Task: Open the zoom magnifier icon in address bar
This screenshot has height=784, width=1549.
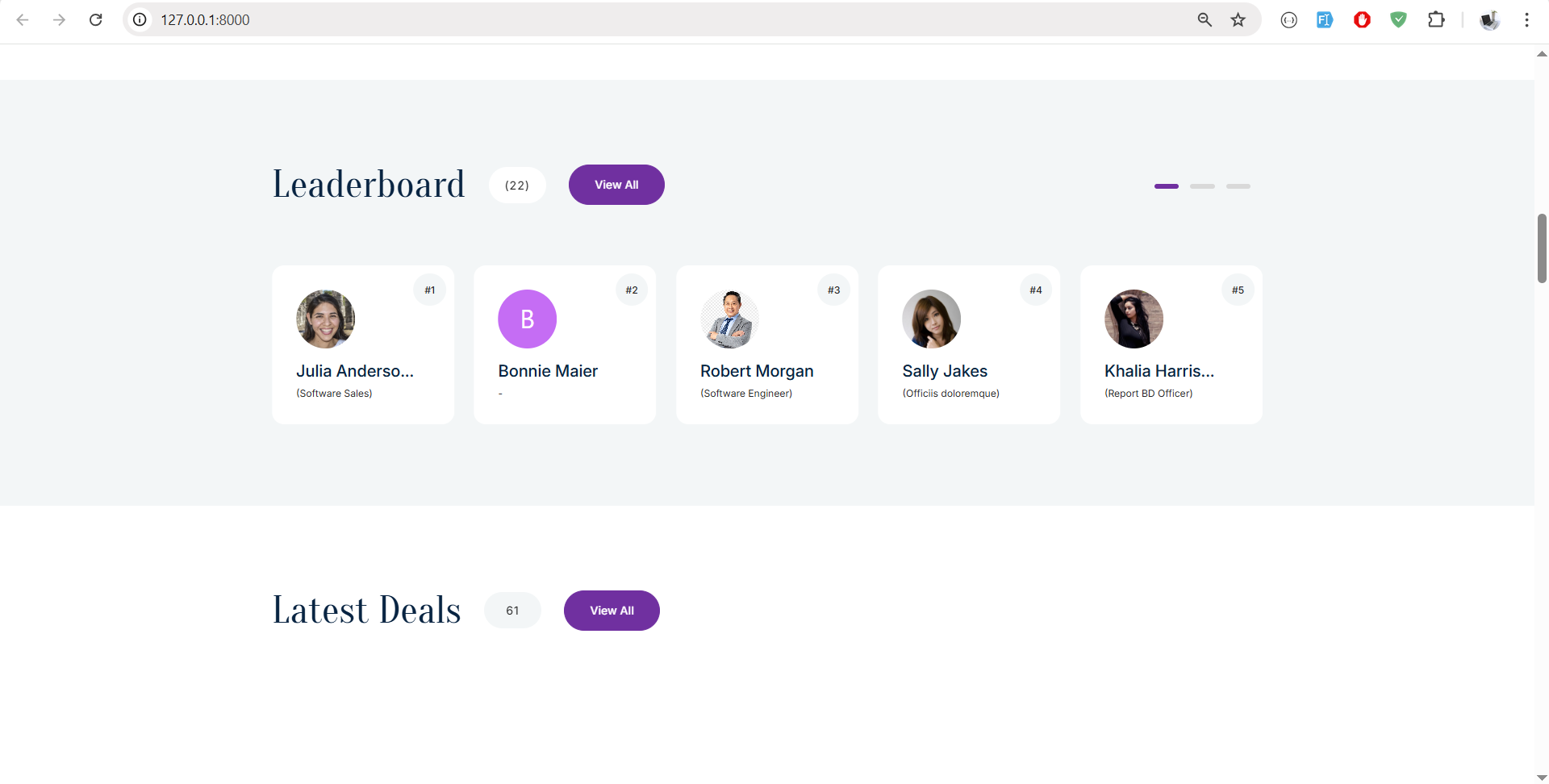Action: coord(1204,19)
